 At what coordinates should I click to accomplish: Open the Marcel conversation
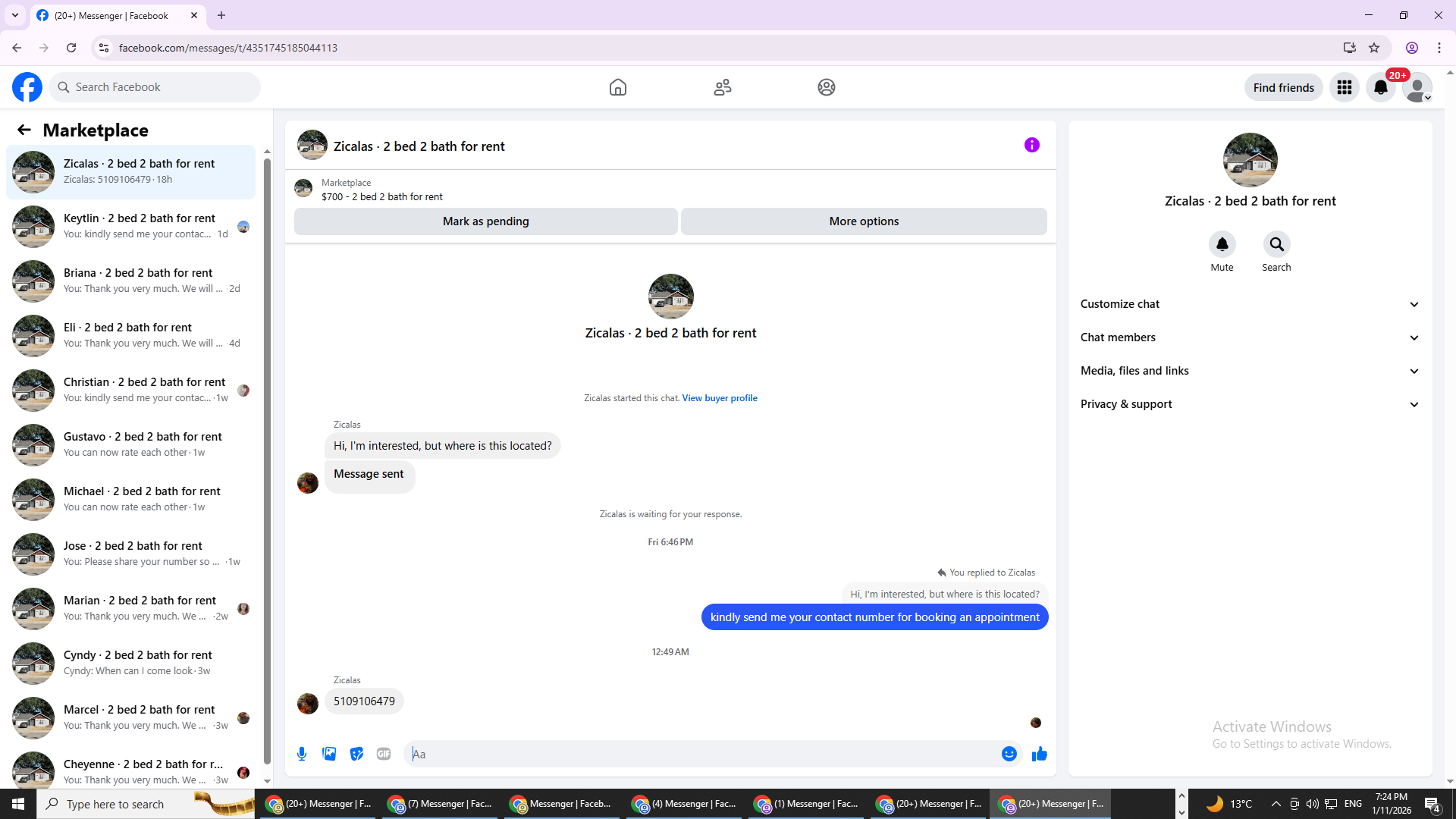tap(130, 718)
